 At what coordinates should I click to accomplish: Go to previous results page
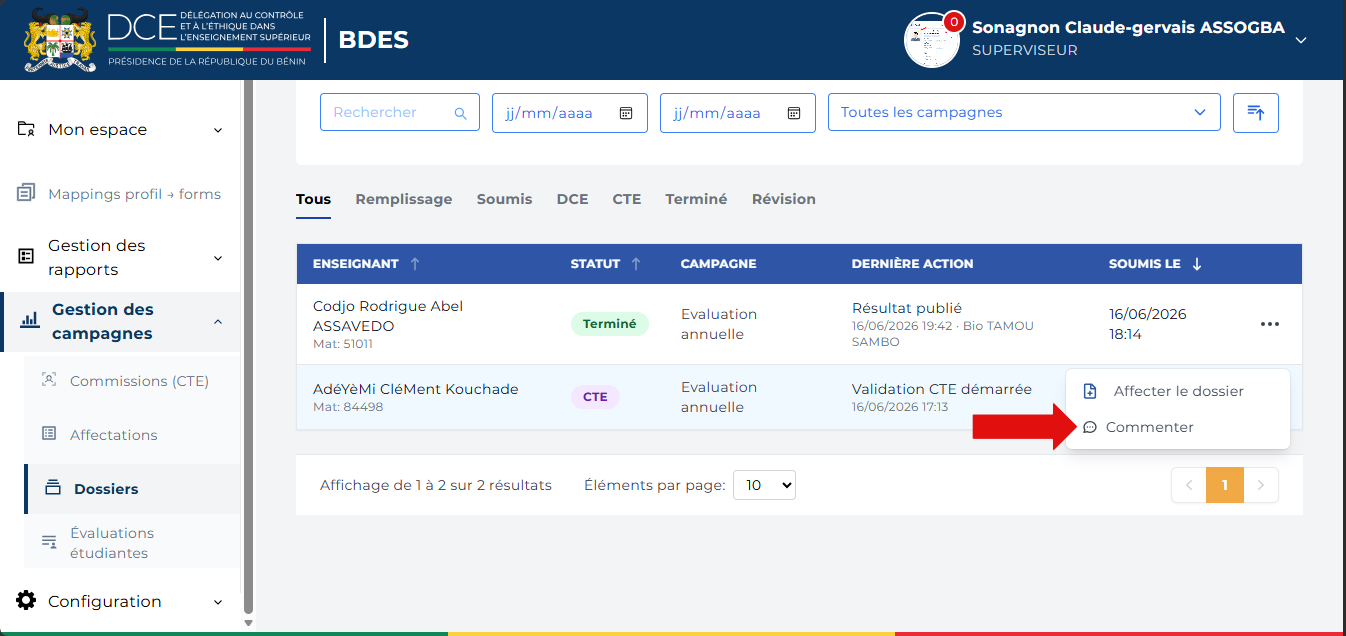coord(1189,485)
